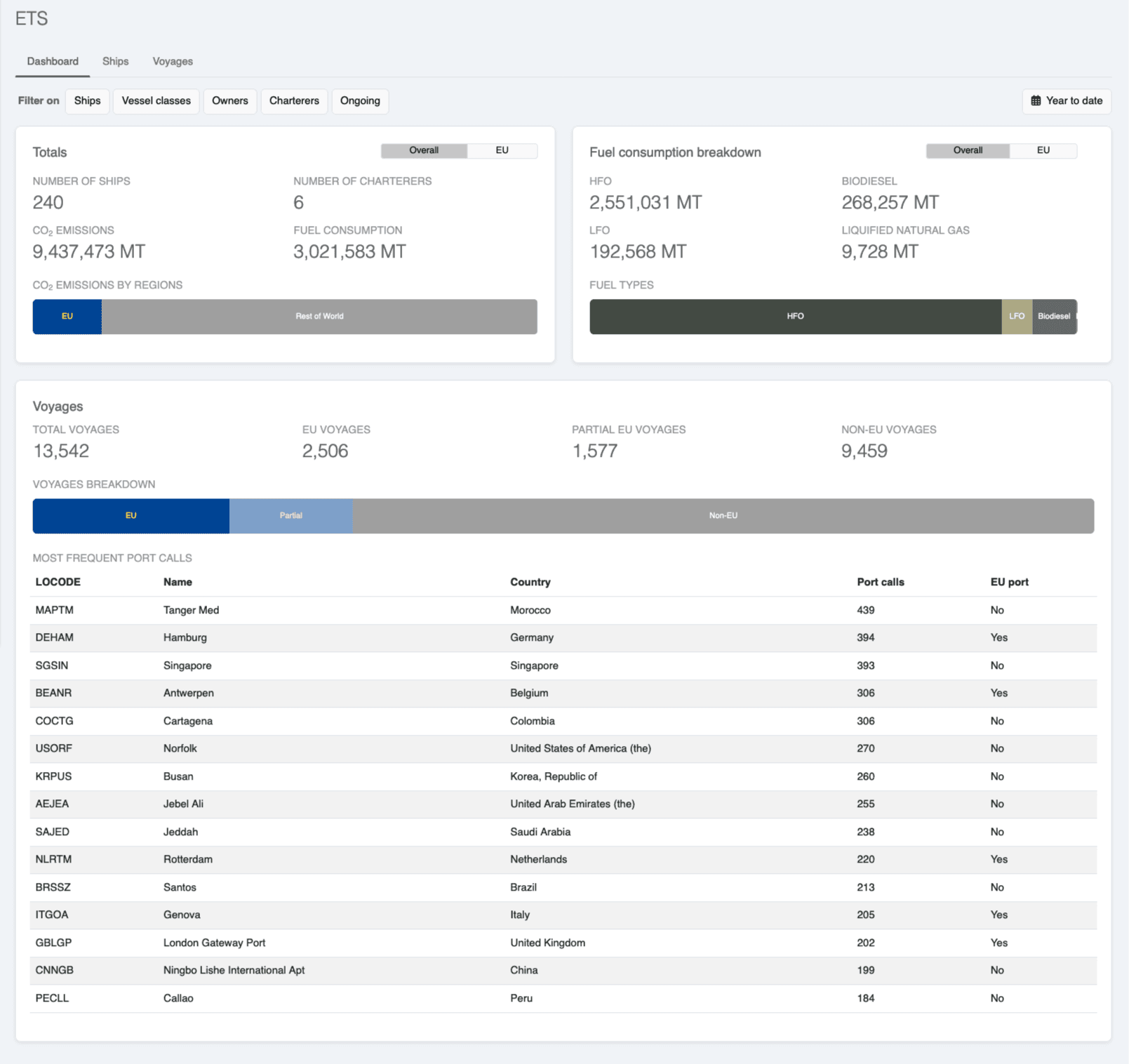Open the Owners filter
This screenshot has width=1129, height=1064.
pyautogui.click(x=230, y=101)
